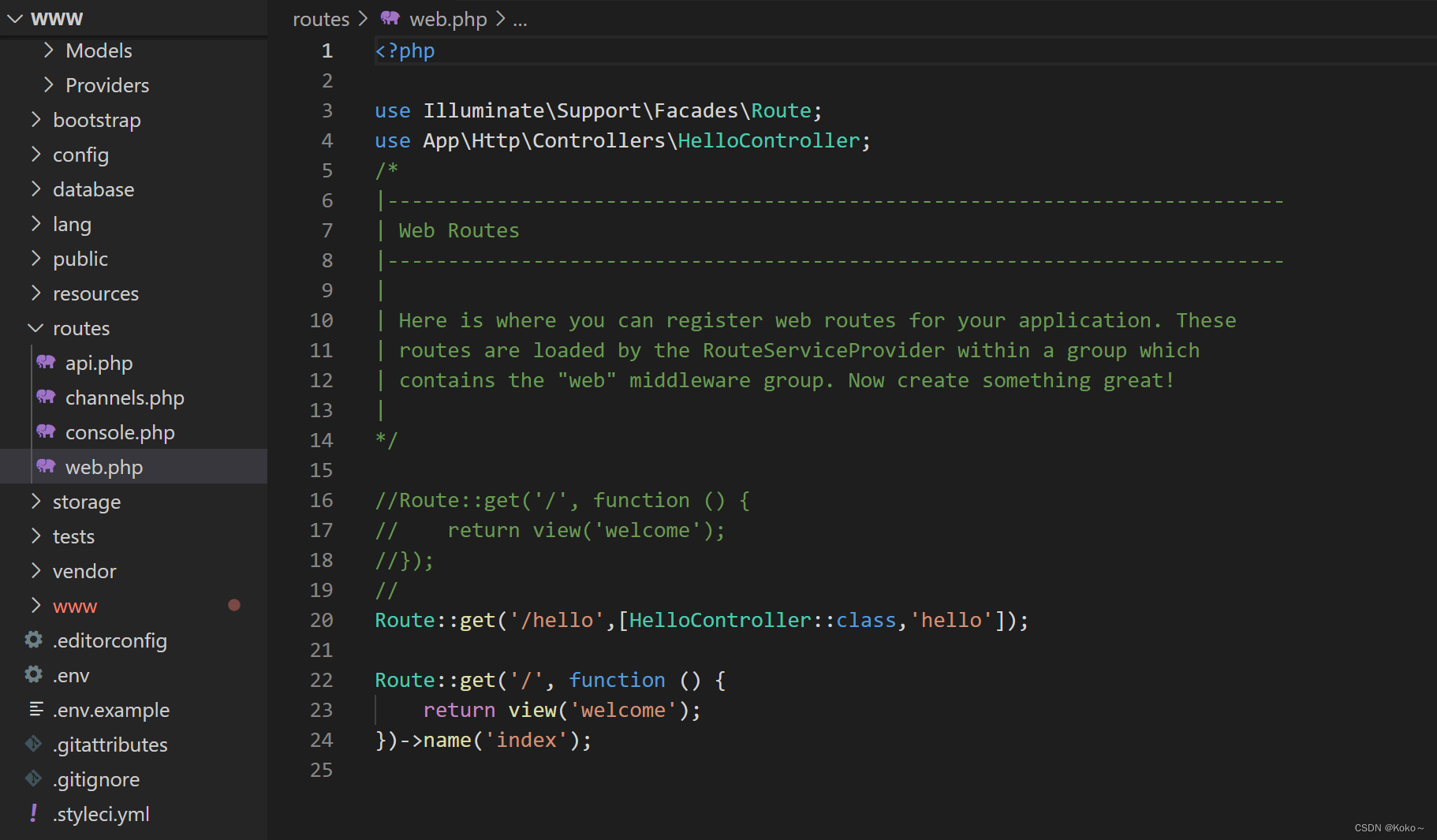
Task: Click the PHP icon next to channels.php
Action: click(47, 397)
